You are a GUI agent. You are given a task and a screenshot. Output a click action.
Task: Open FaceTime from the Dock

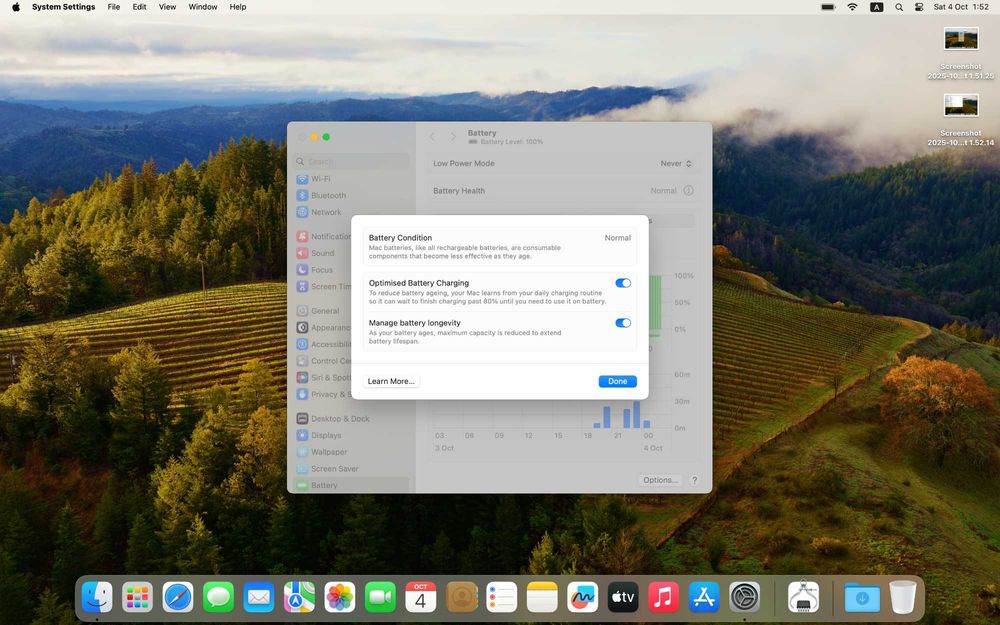click(380, 598)
